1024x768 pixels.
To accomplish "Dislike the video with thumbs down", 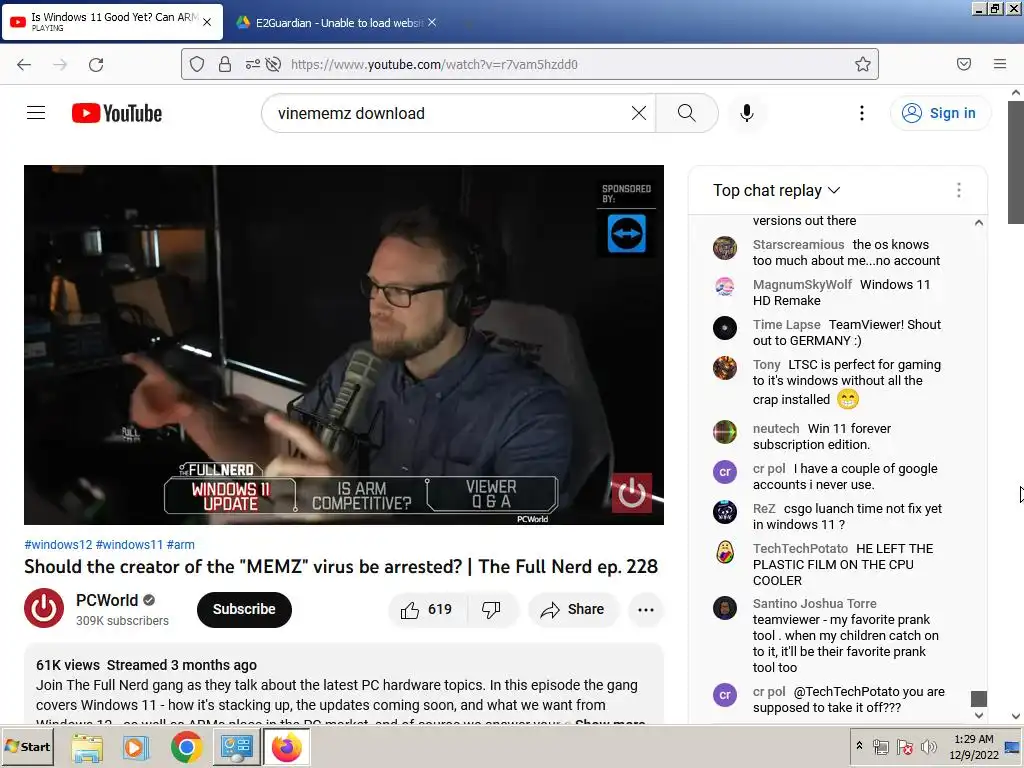I will point(491,609).
